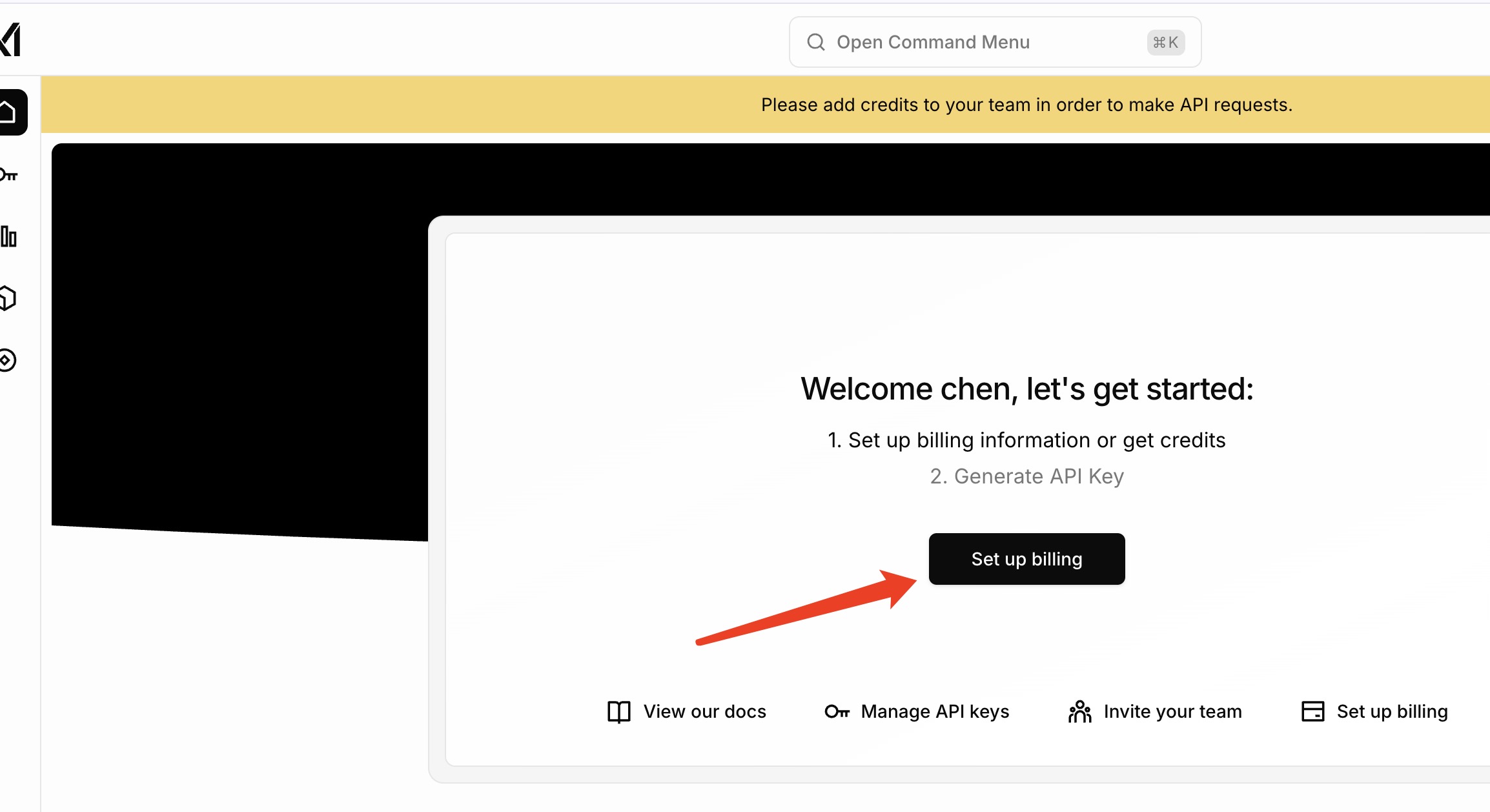1490x812 pixels.
Task: Open Invite your team link
Action: point(1155,711)
